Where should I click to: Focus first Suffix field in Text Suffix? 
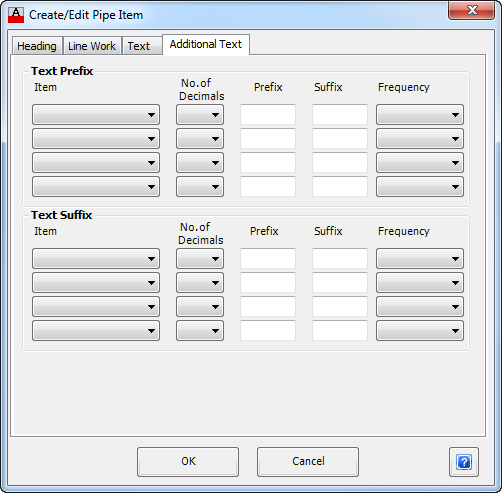[340, 258]
